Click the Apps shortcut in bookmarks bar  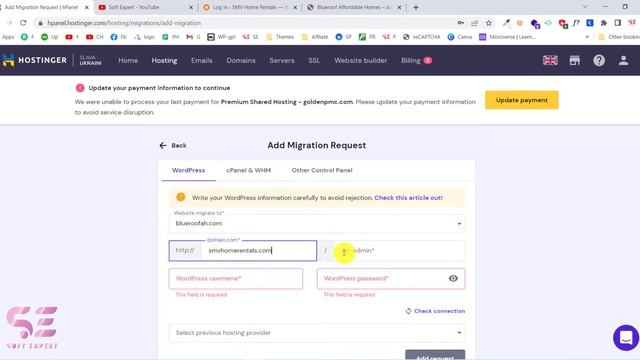click(8, 37)
